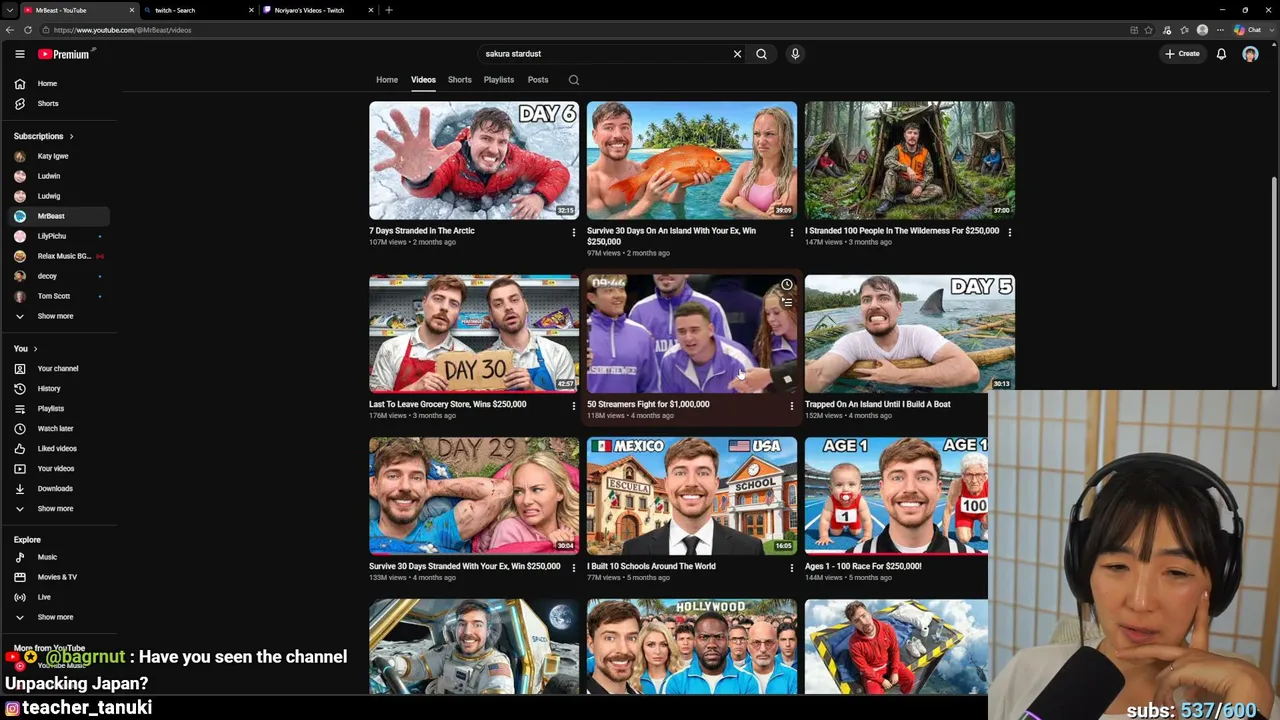Open options for I Stranded 100 People video
The width and height of the screenshot is (1280, 720).
[1009, 232]
